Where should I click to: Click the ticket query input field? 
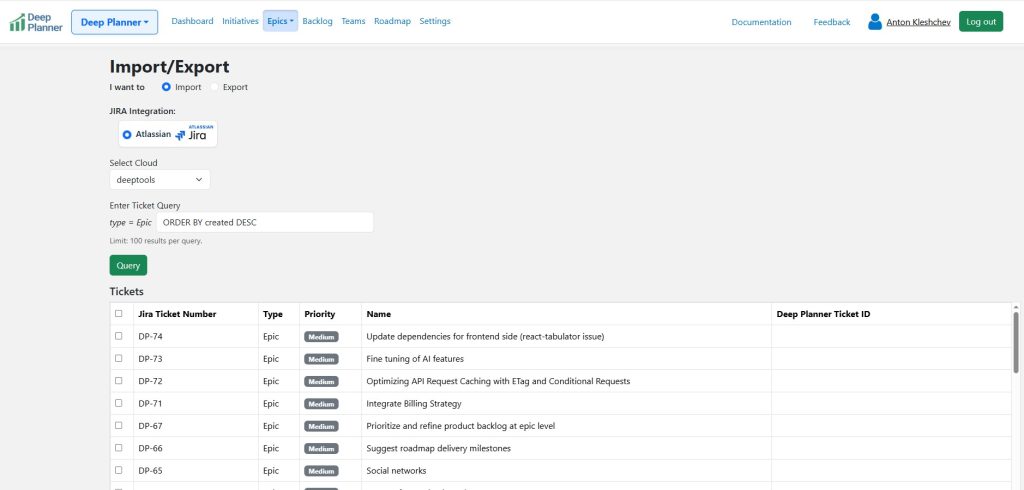(x=264, y=222)
